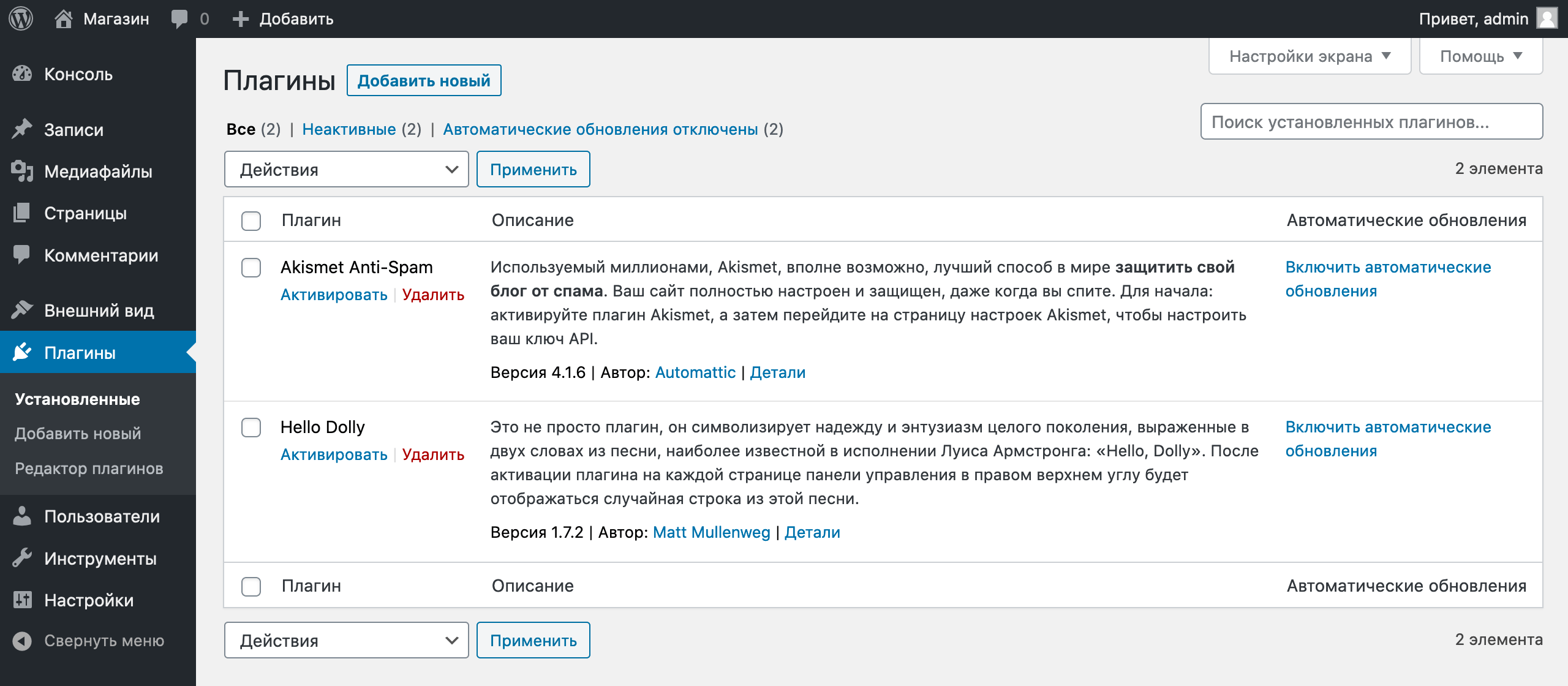
Task: Open Редактор плагинов submenu item
Action: pos(89,469)
